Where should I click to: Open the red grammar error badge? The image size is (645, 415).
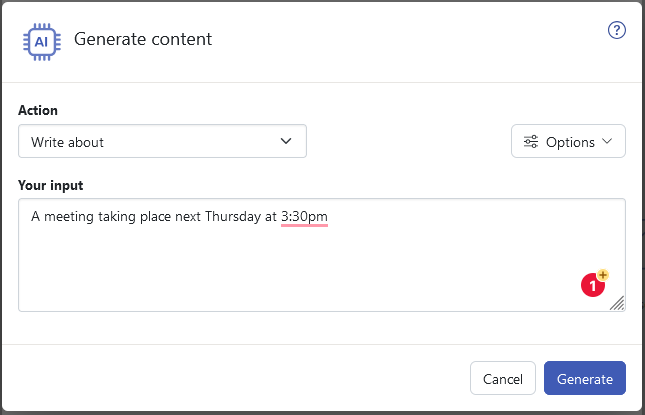(x=592, y=285)
